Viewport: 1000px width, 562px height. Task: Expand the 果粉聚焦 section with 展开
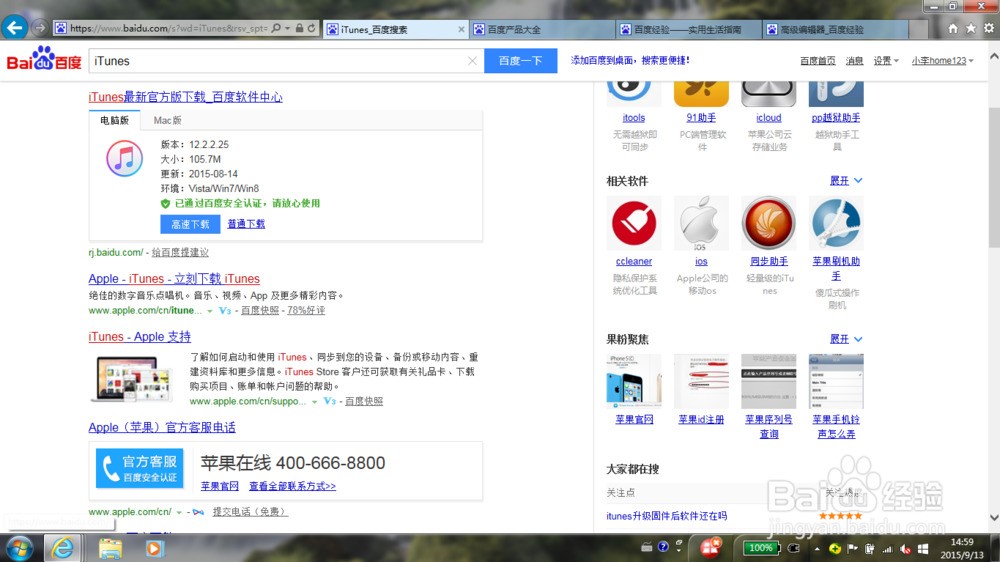(845, 339)
